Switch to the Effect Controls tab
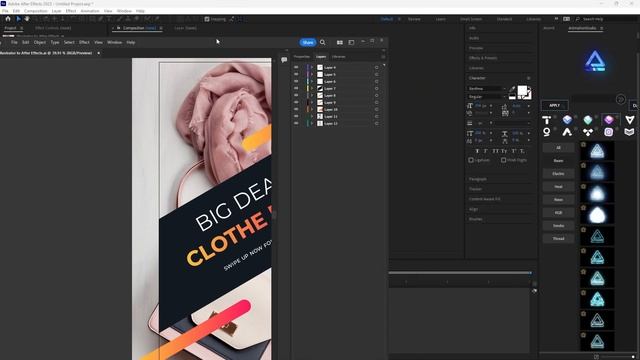This screenshot has height=360, width=640. pos(53,28)
